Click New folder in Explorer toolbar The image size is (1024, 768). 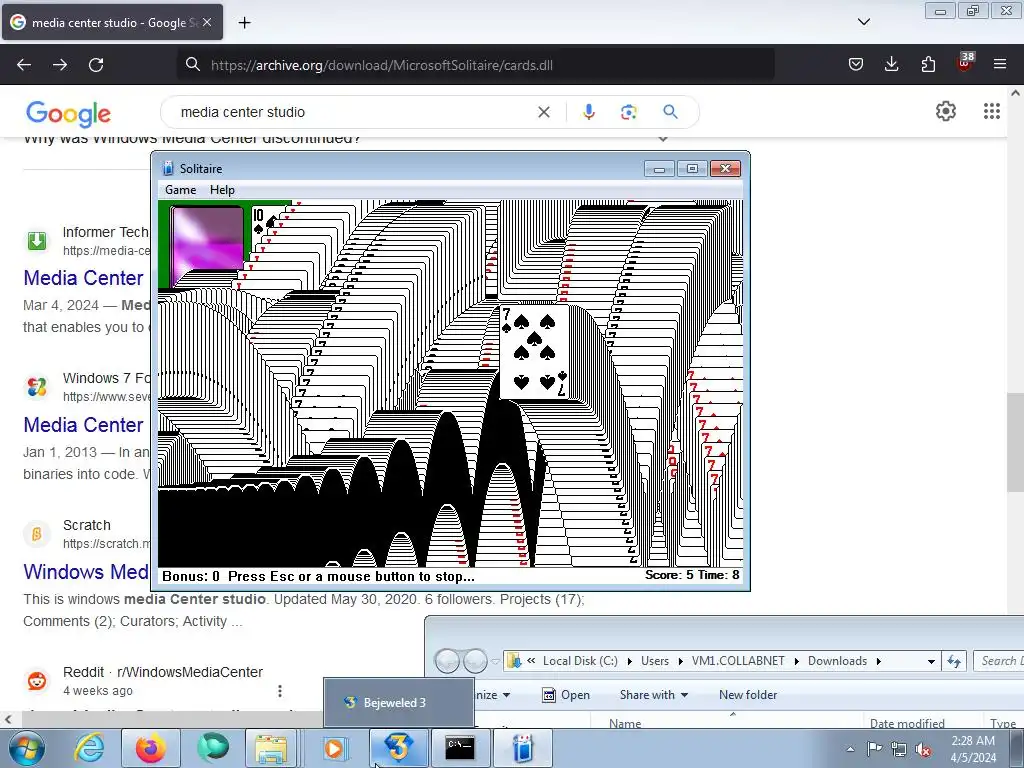[x=748, y=695]
